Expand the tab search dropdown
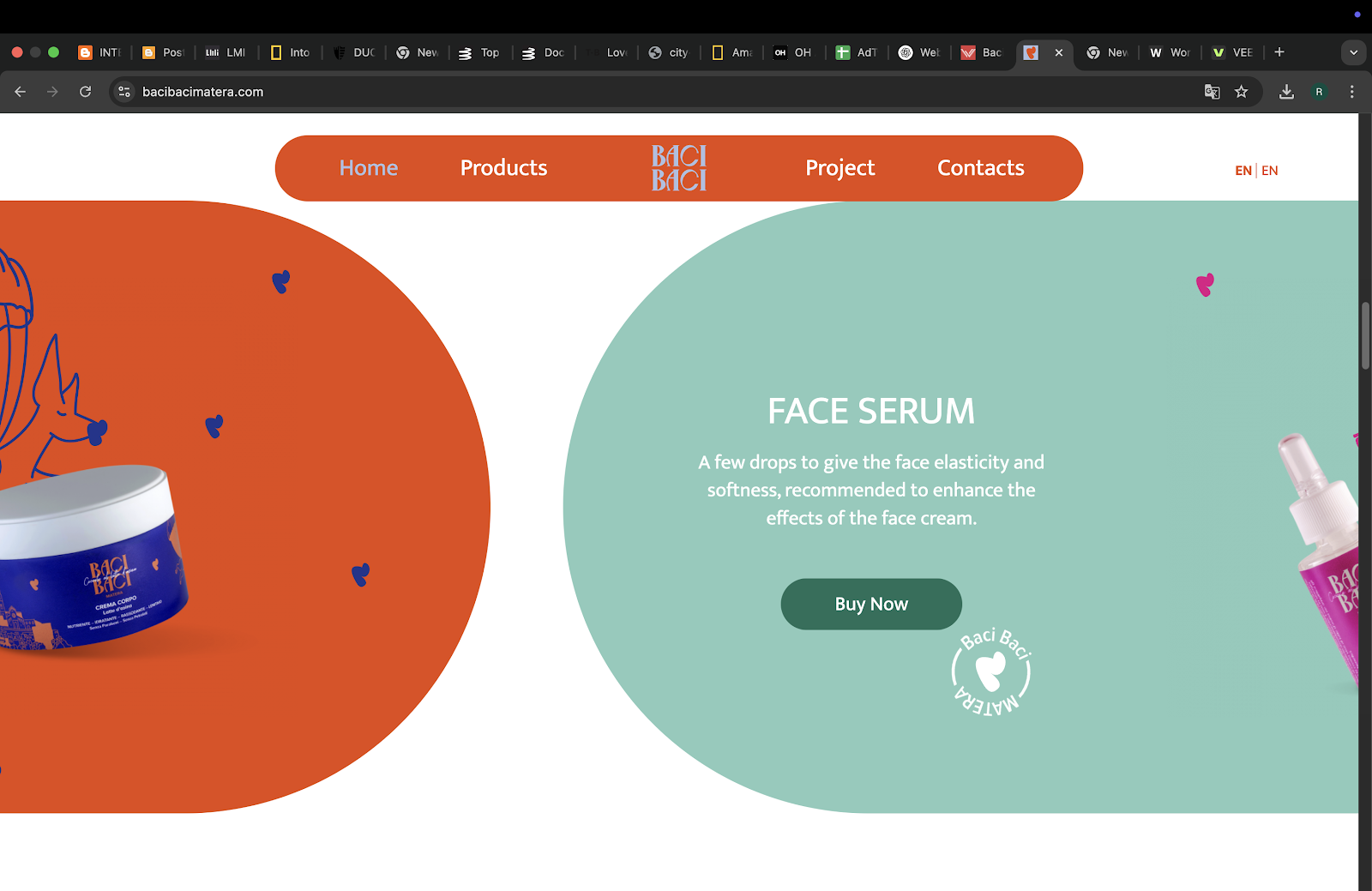This screenshot has height=891, width=1372. [x=1353, y=52]
